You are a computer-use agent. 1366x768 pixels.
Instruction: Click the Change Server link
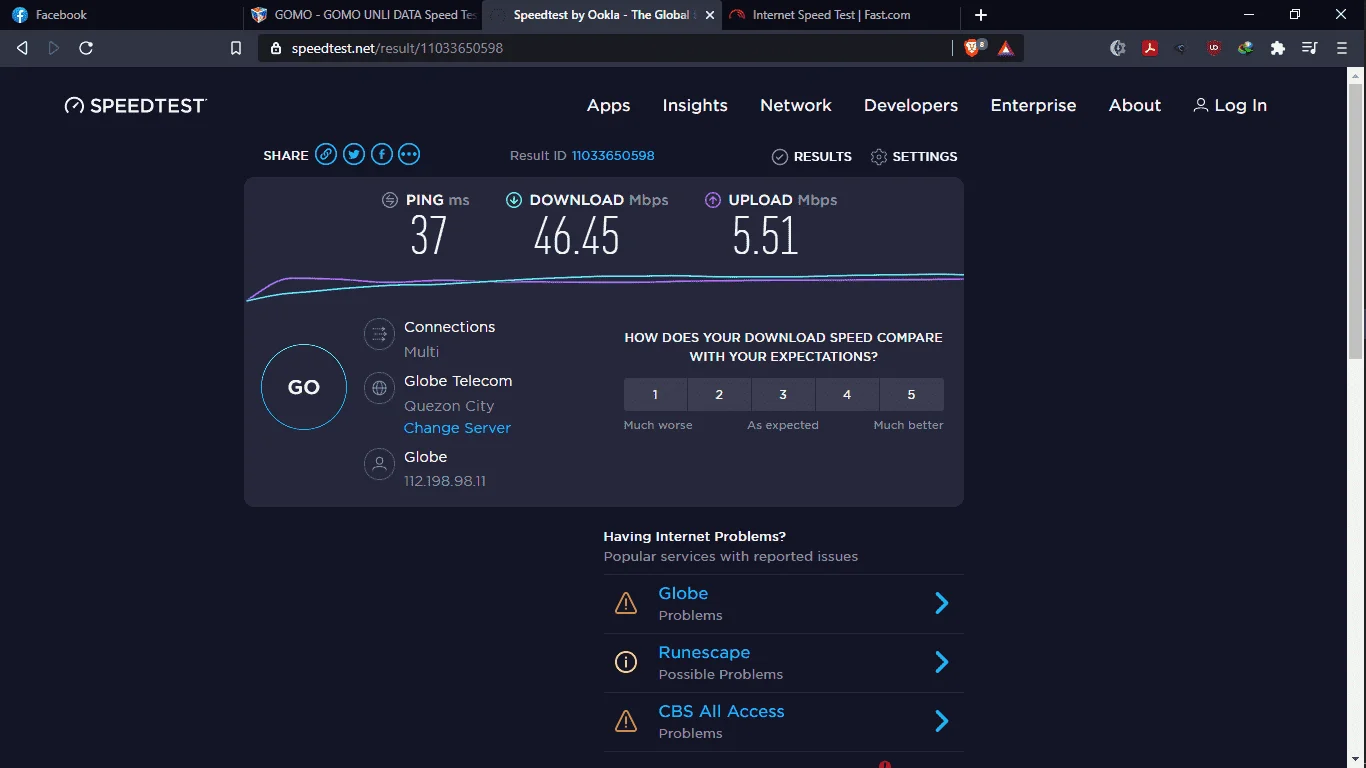coord(457,428)
